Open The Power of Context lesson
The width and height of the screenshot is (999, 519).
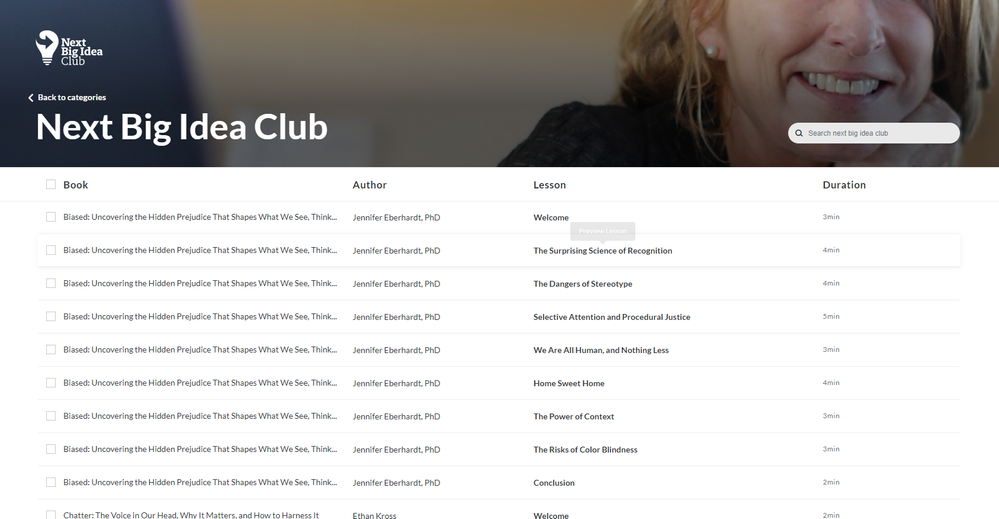[x=573, y=416]
